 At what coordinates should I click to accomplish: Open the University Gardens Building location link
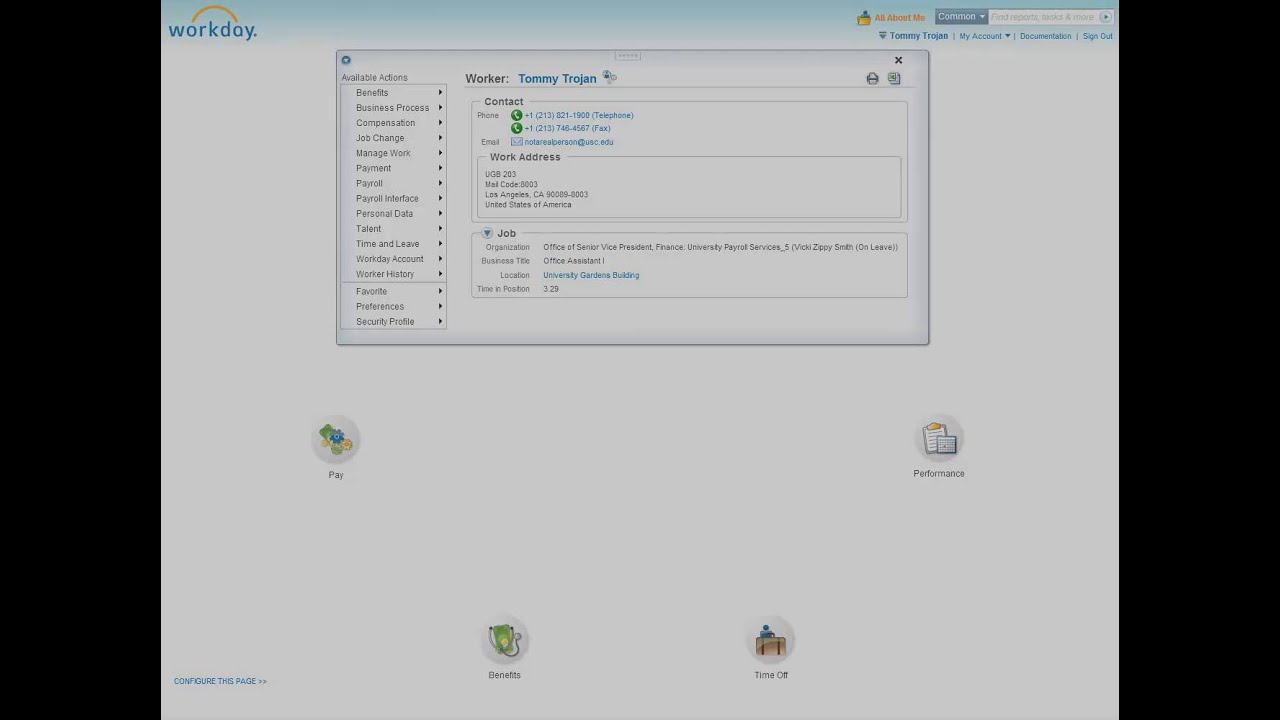coord(591,275)
